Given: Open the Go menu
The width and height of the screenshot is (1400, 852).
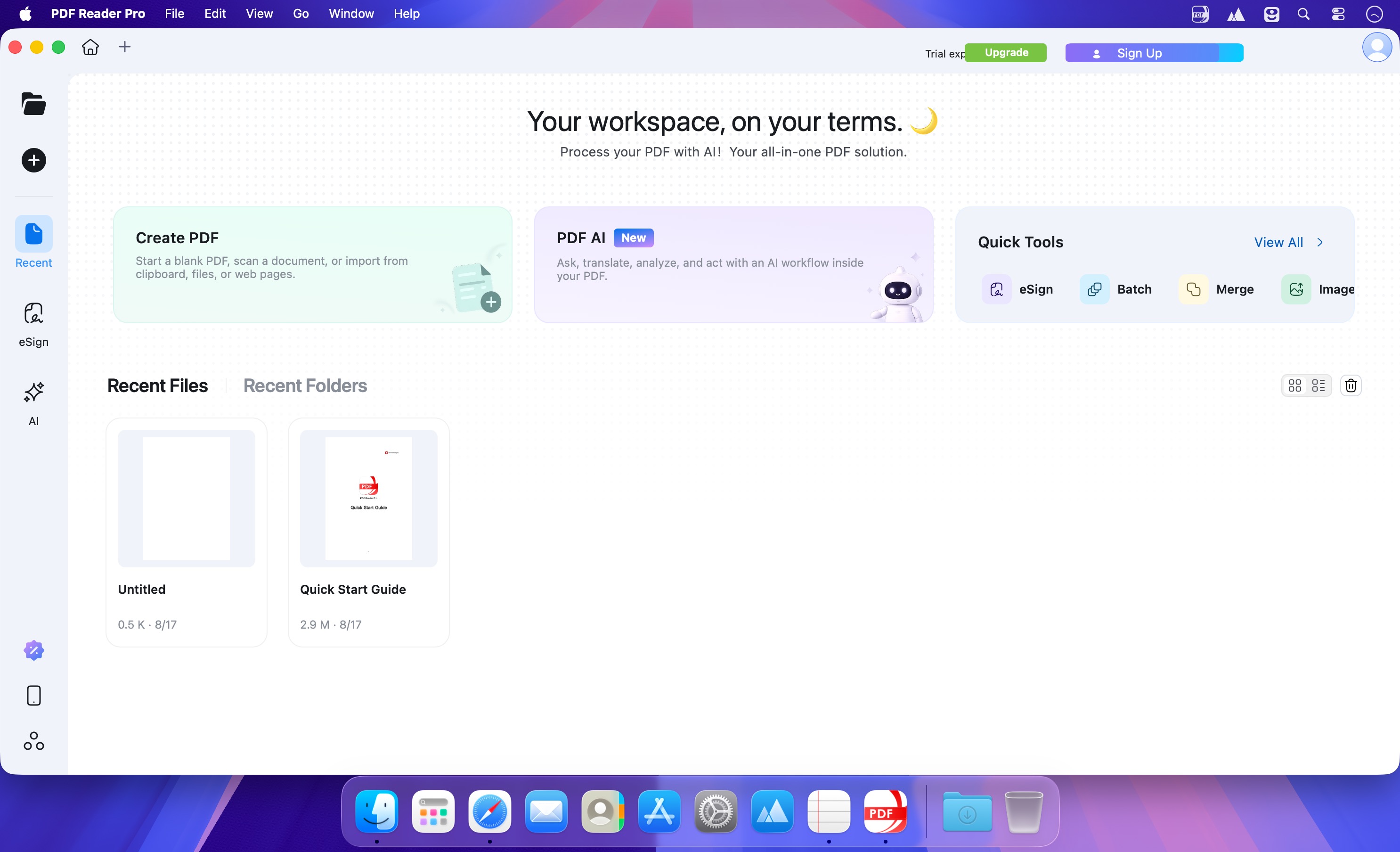Looking at the screenshot, I should click(301, 14).
